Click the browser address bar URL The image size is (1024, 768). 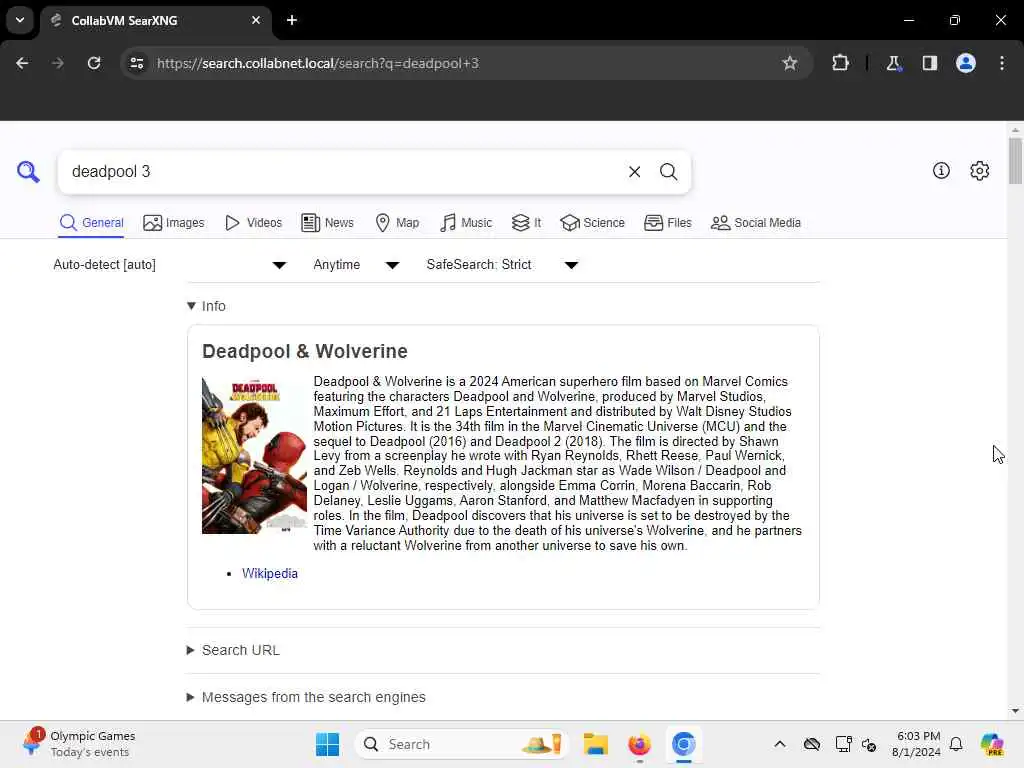click(318, 63)
